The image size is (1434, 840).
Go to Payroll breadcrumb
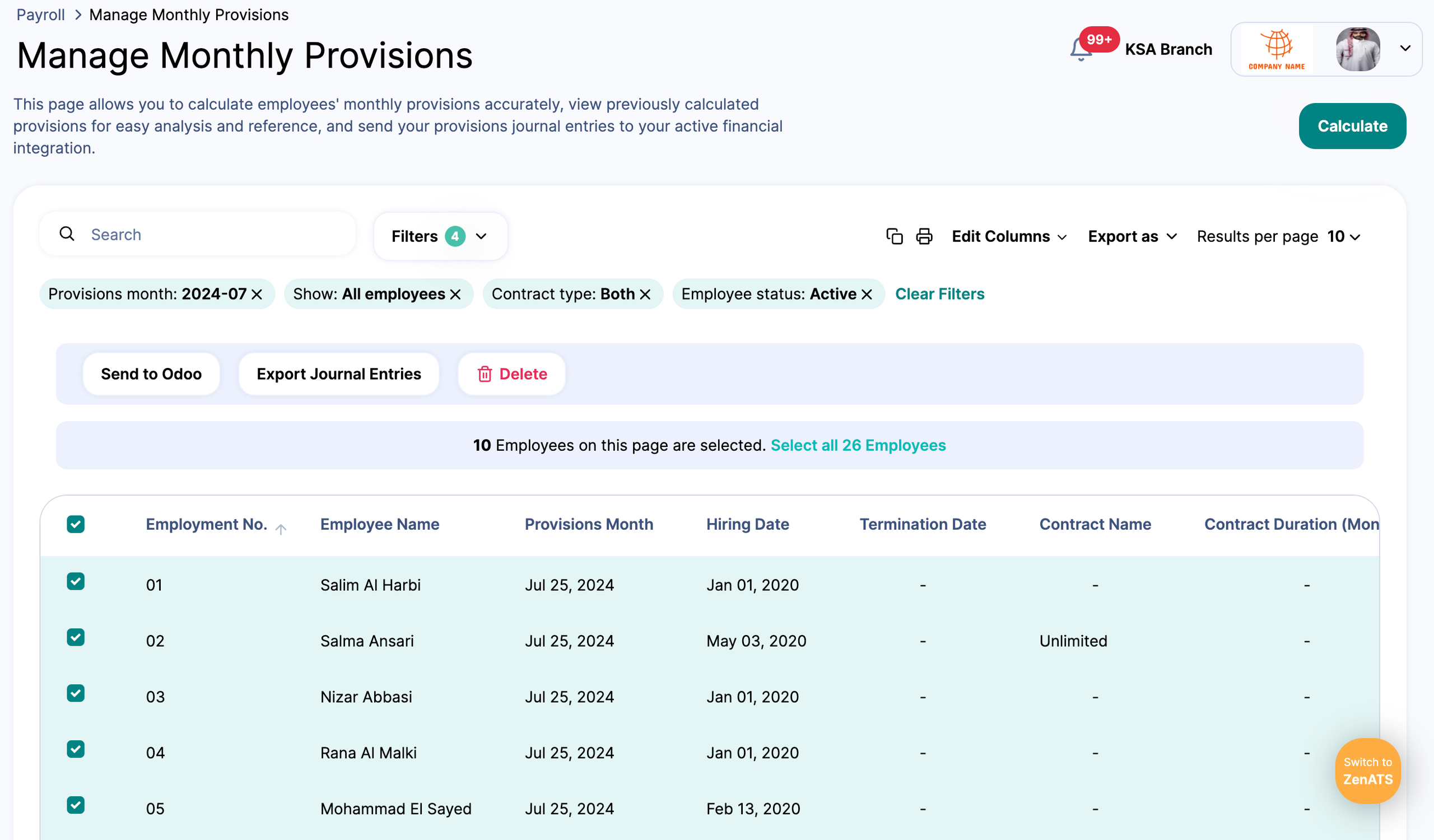point(40,15)
